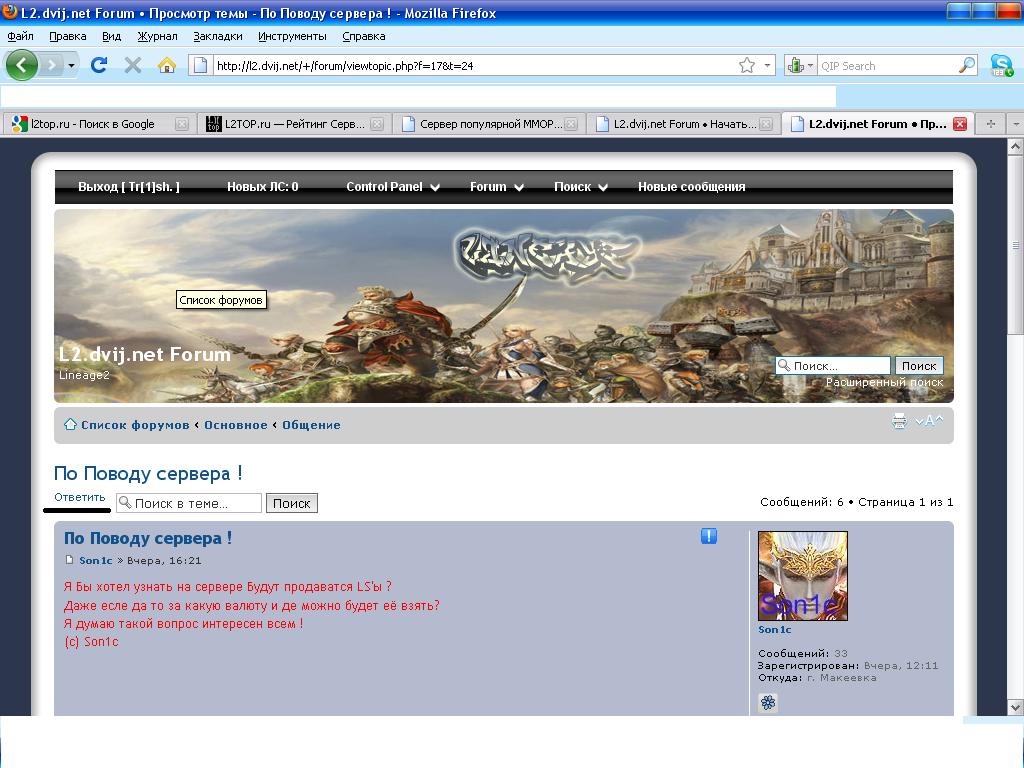Viewport: 1024px width, 768px height.
Task: Open the search engine selector dropdown
Action: click(801, 65)
